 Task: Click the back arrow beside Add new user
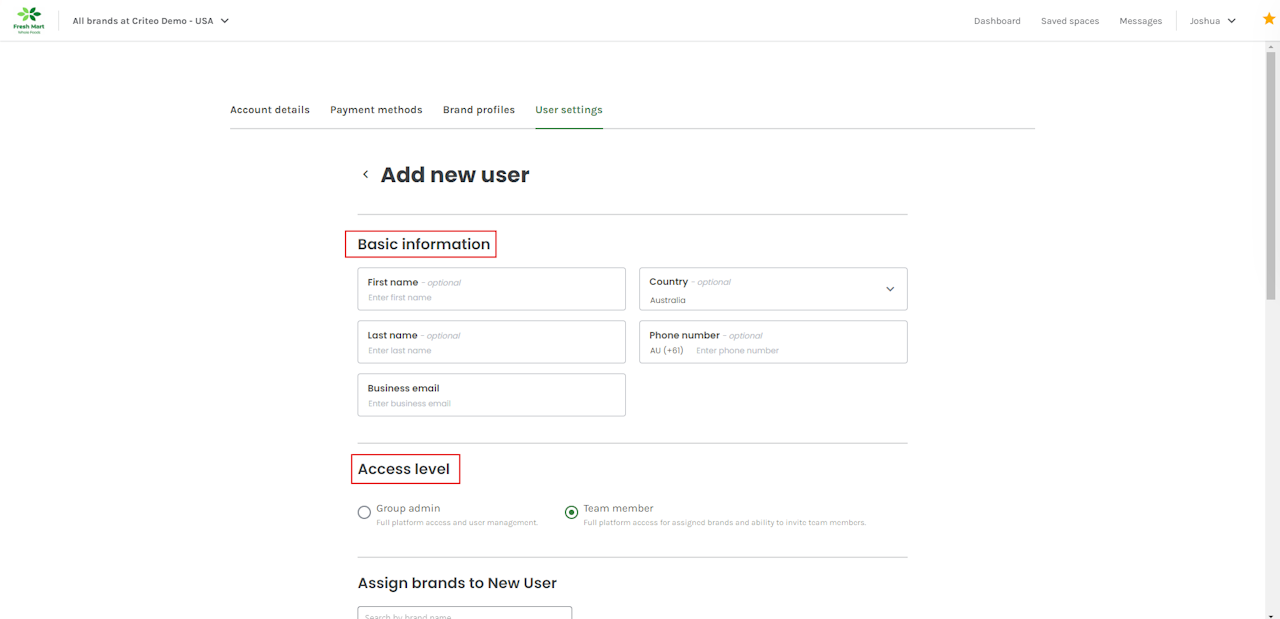click(x=365, y=175)
